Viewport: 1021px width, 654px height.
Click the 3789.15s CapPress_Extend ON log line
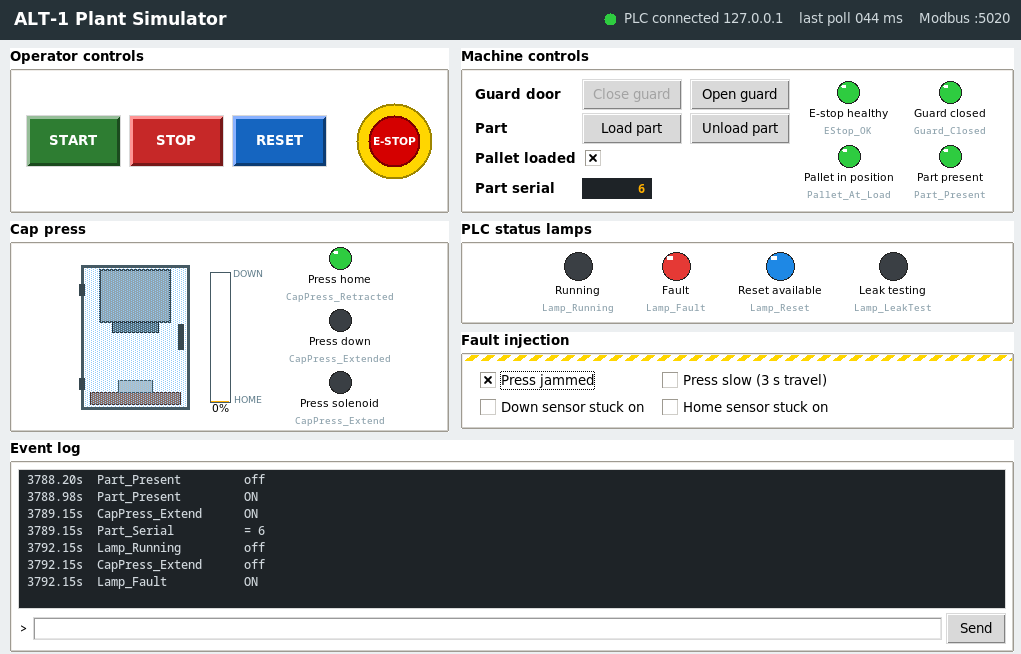[x=143, y=514]
